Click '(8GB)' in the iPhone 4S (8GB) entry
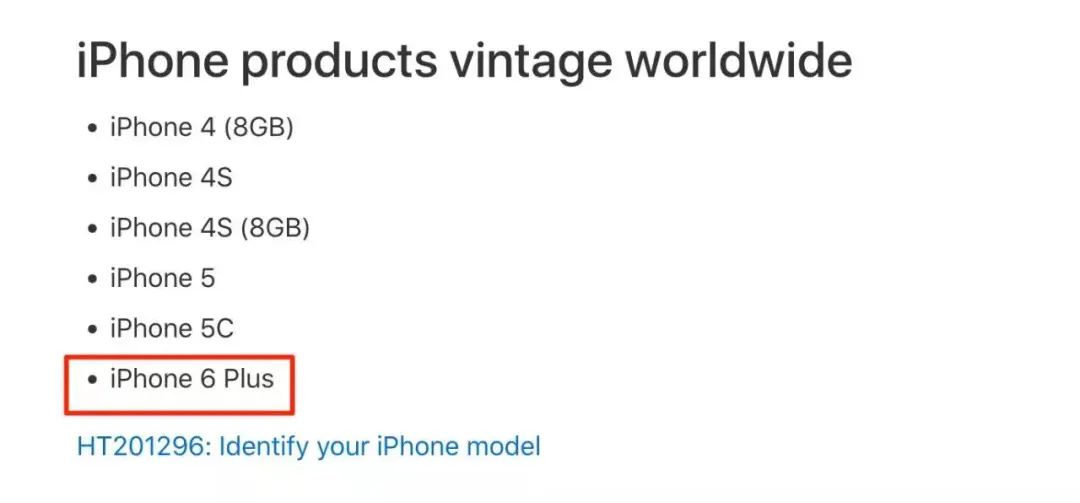Screen dimensions: 1080x503 click(275, 229)
